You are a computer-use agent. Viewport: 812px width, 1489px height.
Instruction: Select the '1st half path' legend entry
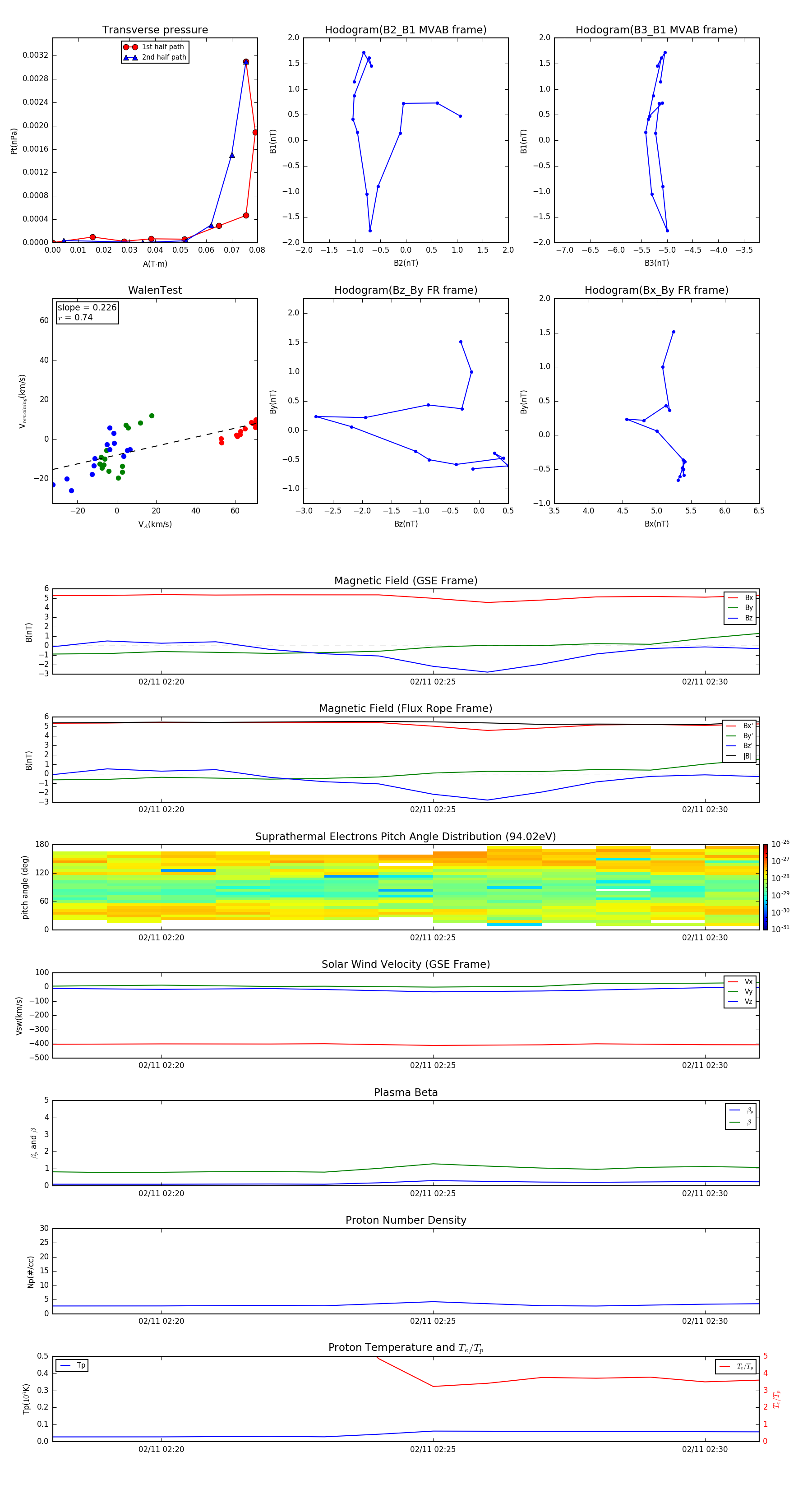pyautogui.click(x=154, y=47)
